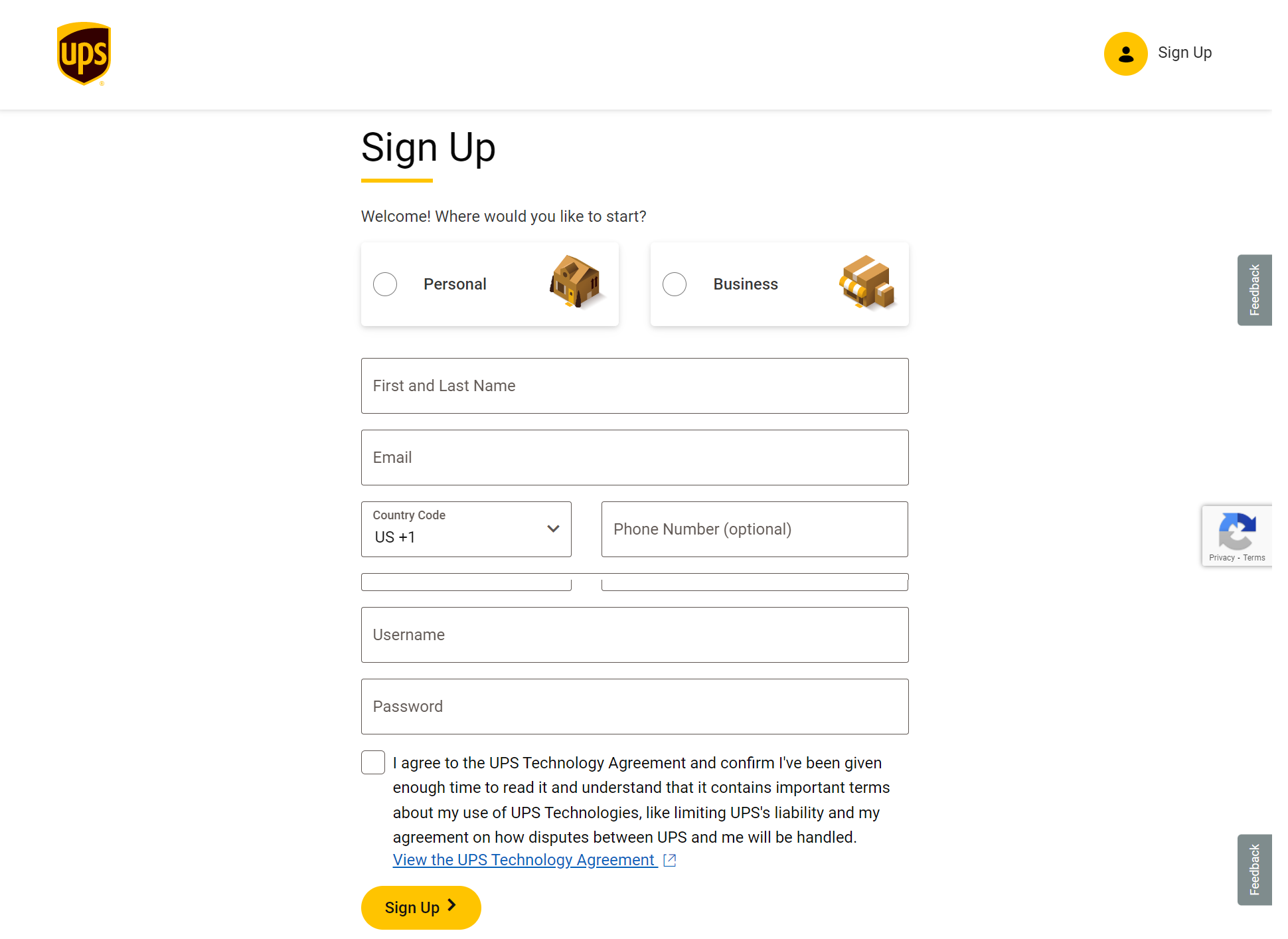Click the reCAPTCHA verify icon

point(1237,530)
